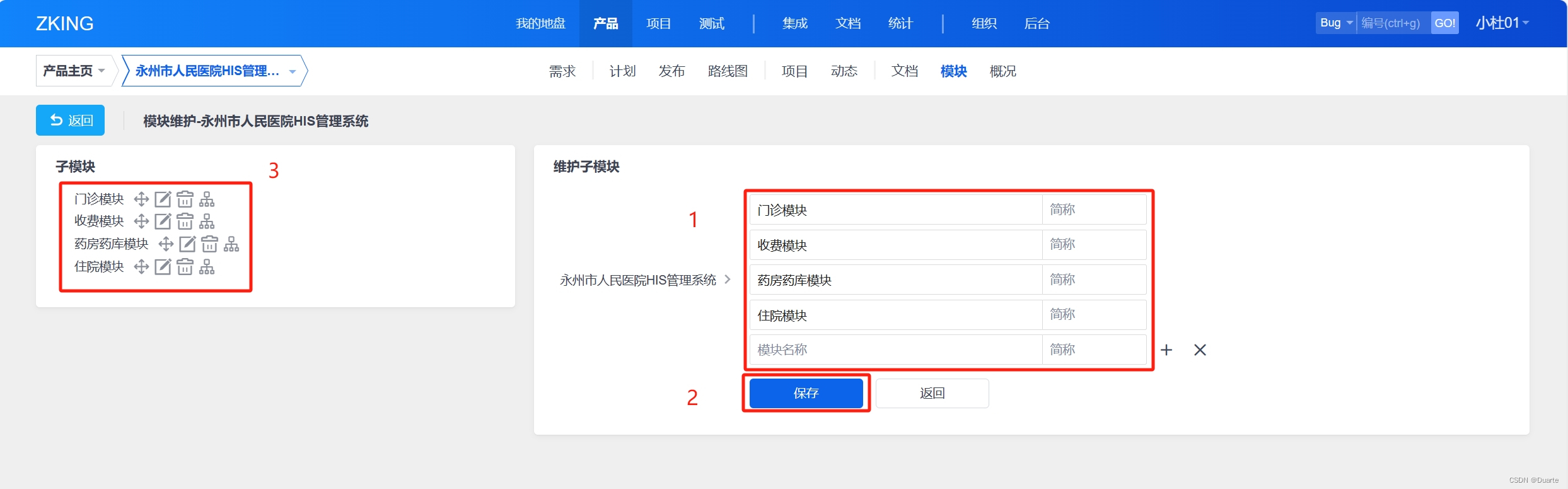The height and width of the screenshot is (489, 1568).
Task: Switch to the 动态 tab
Action: [844, 71]
